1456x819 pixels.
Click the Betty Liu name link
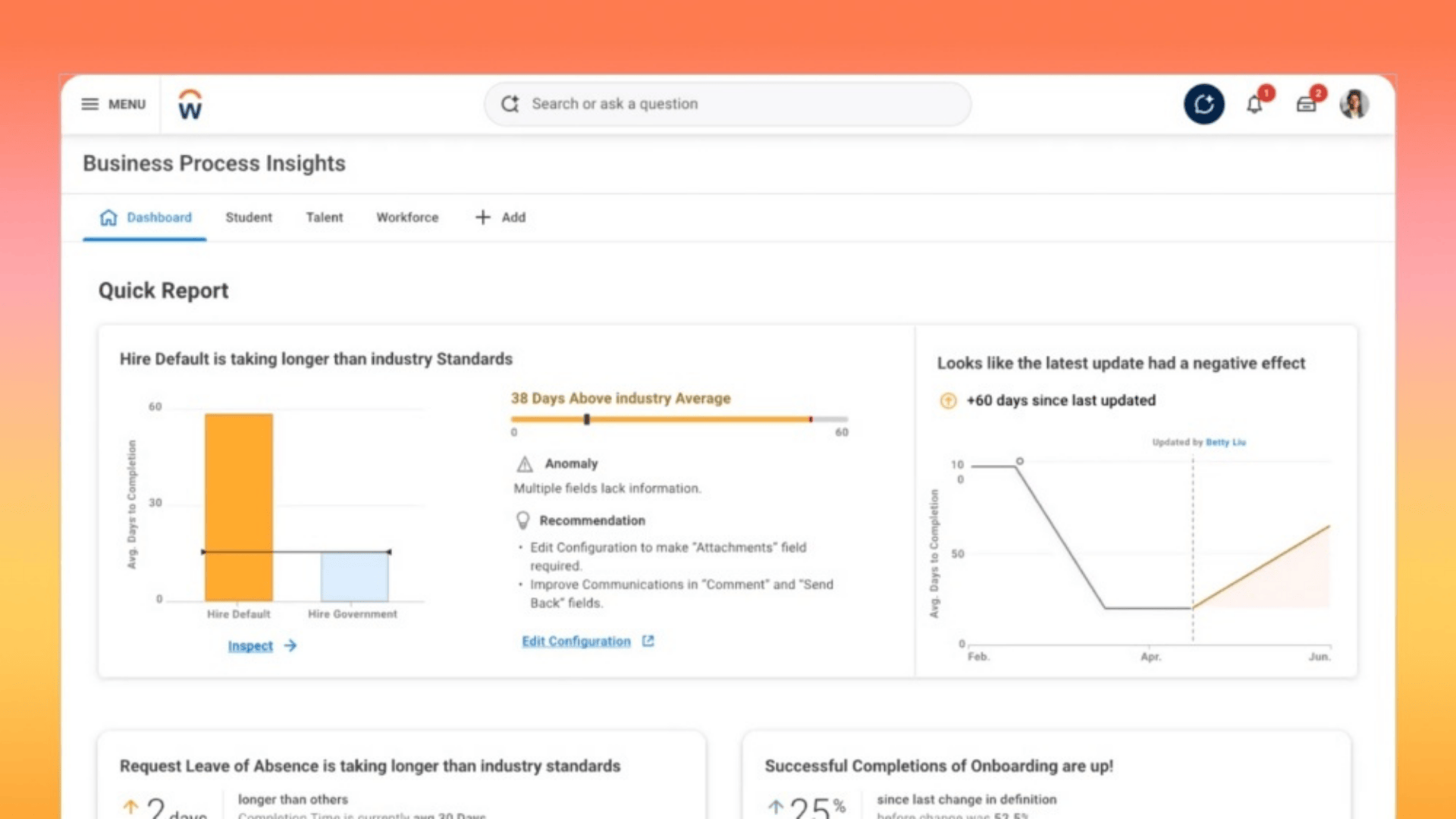[1225, 442]
